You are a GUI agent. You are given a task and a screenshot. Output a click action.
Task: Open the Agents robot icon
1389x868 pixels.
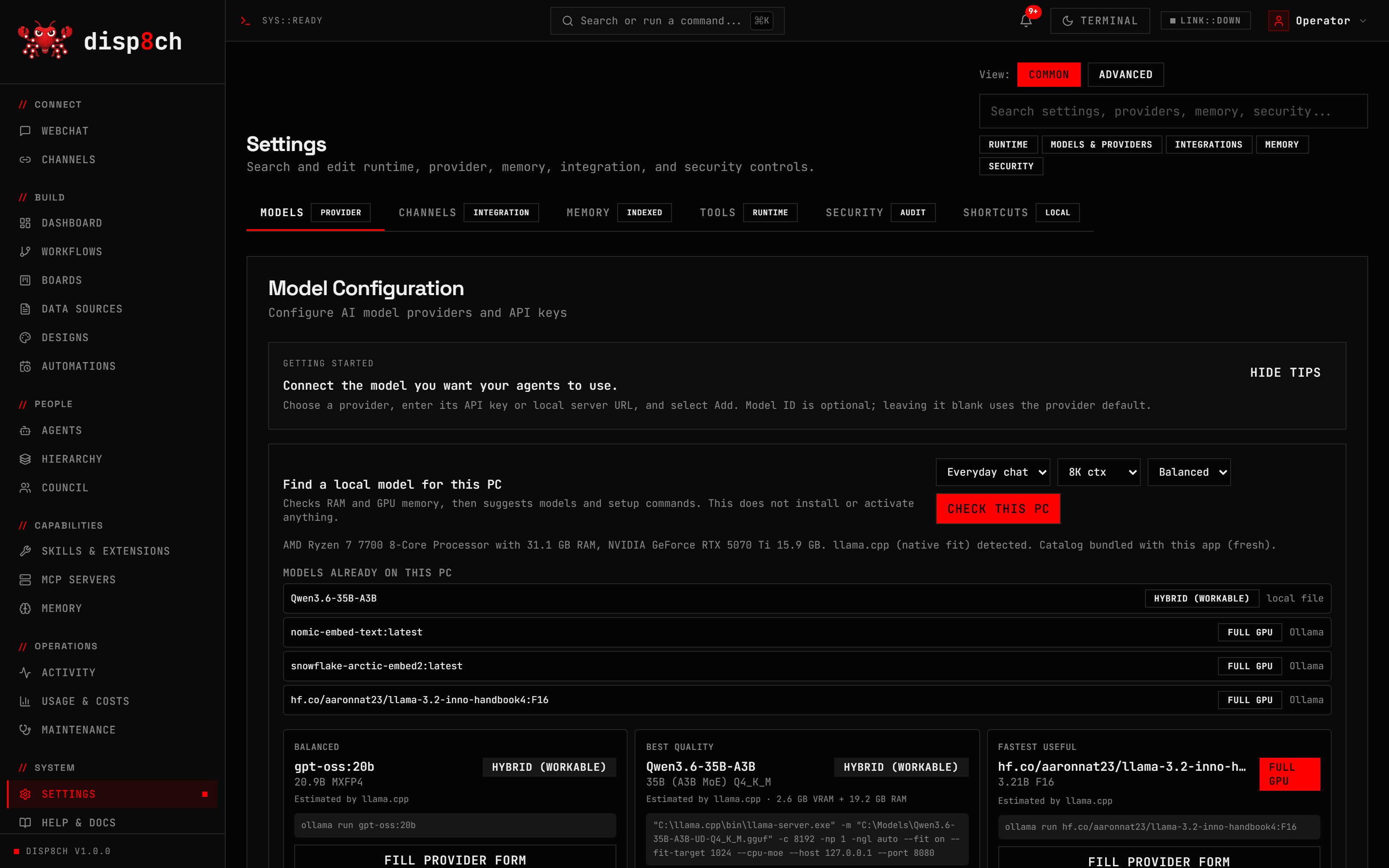pyautogui.click(x=25, y=431)
